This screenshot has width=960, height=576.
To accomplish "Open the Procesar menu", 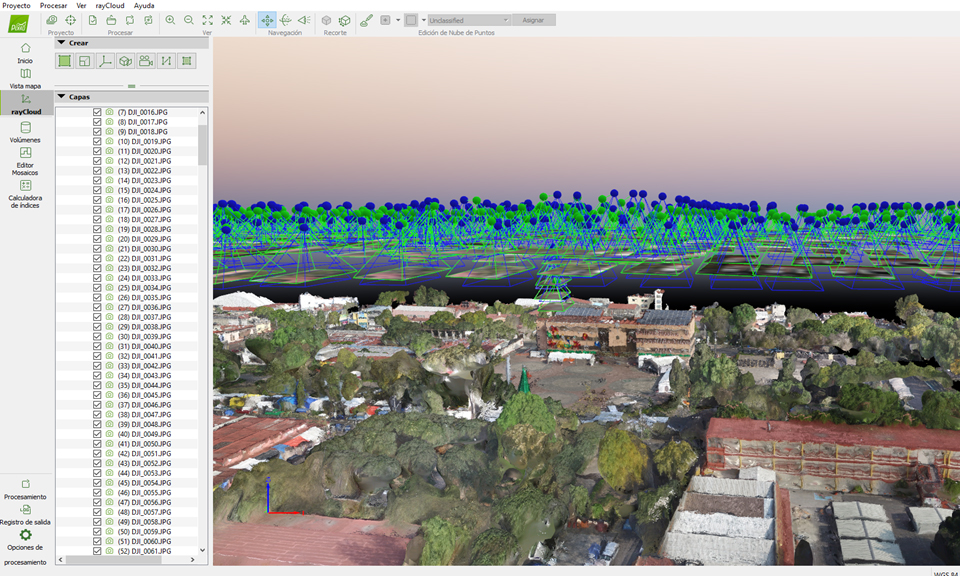I will (53, 5).
